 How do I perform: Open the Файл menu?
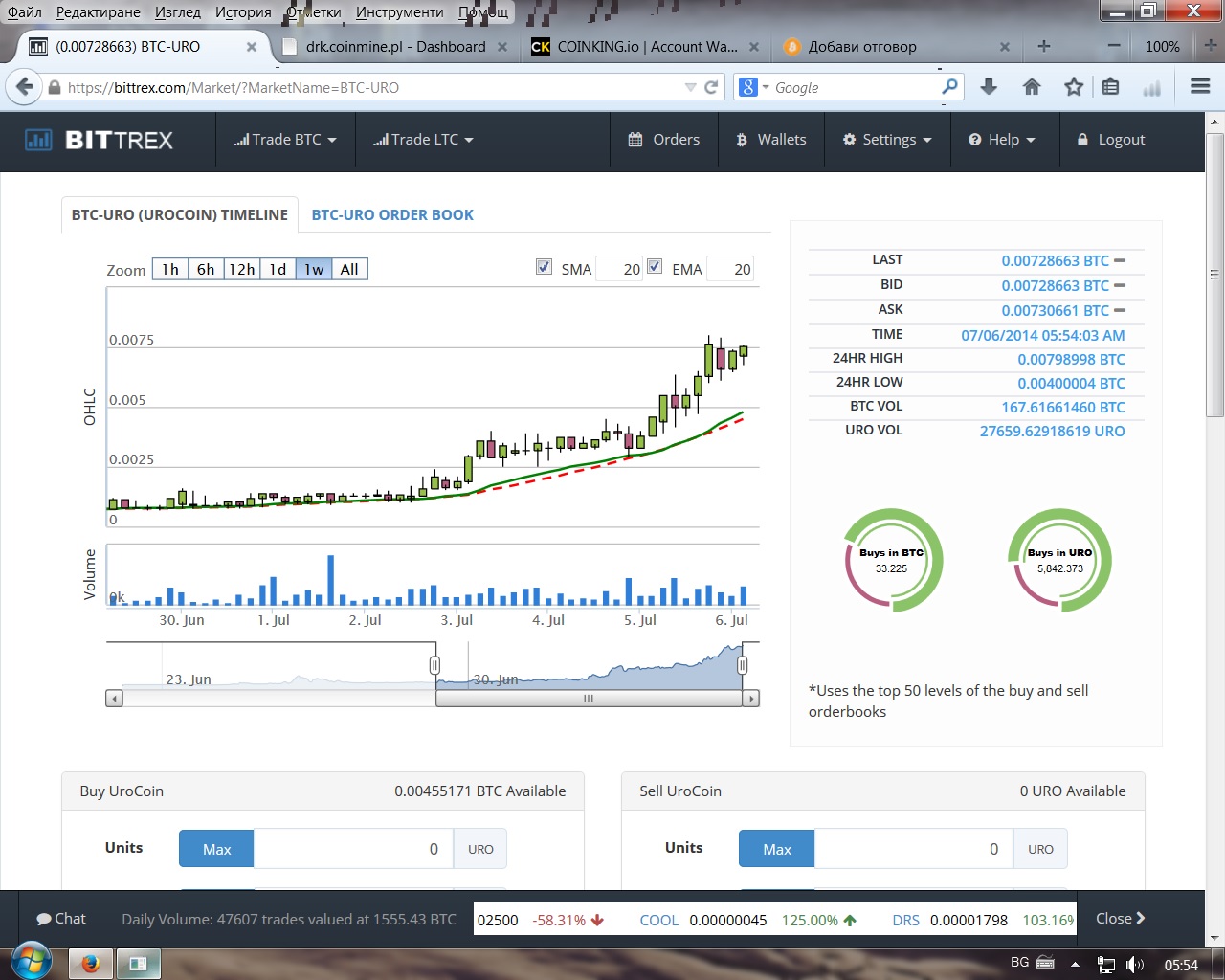click(25, 12)
